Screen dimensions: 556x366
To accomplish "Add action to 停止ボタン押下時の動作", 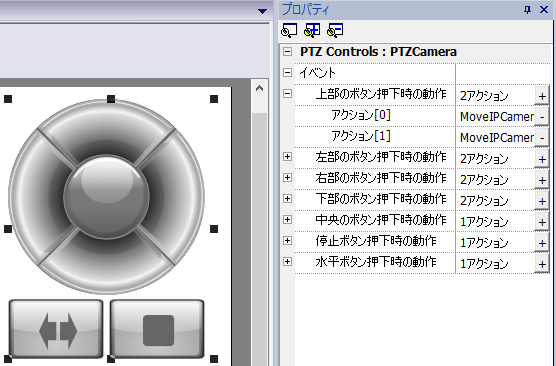I will pyautogui.click(x=542, y=243).
